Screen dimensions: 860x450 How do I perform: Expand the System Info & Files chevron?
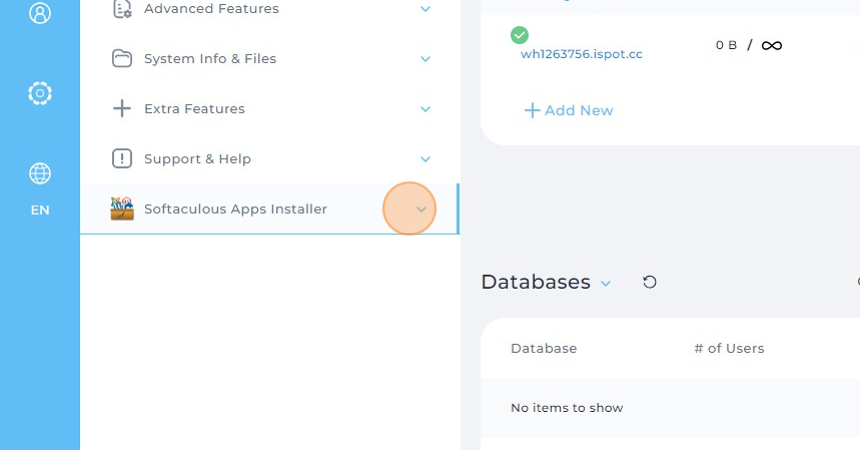[x=425, y=59]
